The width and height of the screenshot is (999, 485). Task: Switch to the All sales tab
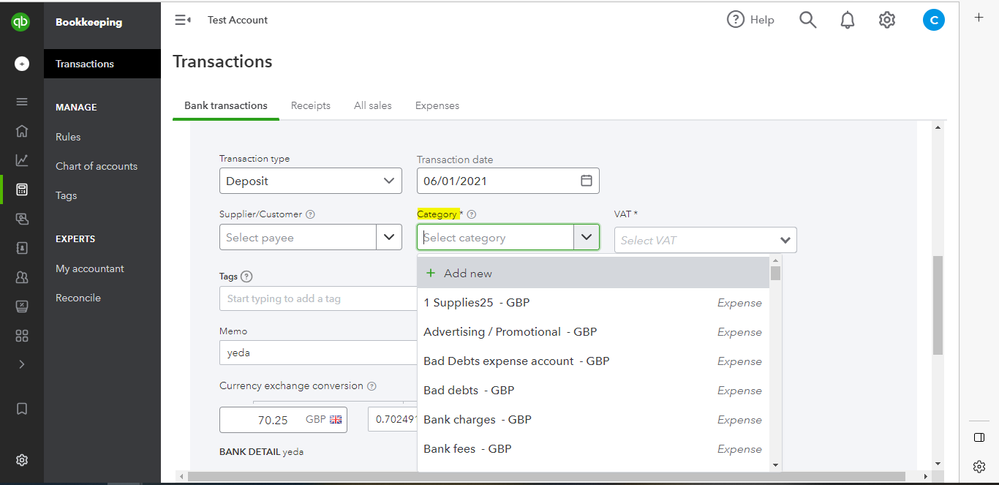coord(373,106)
